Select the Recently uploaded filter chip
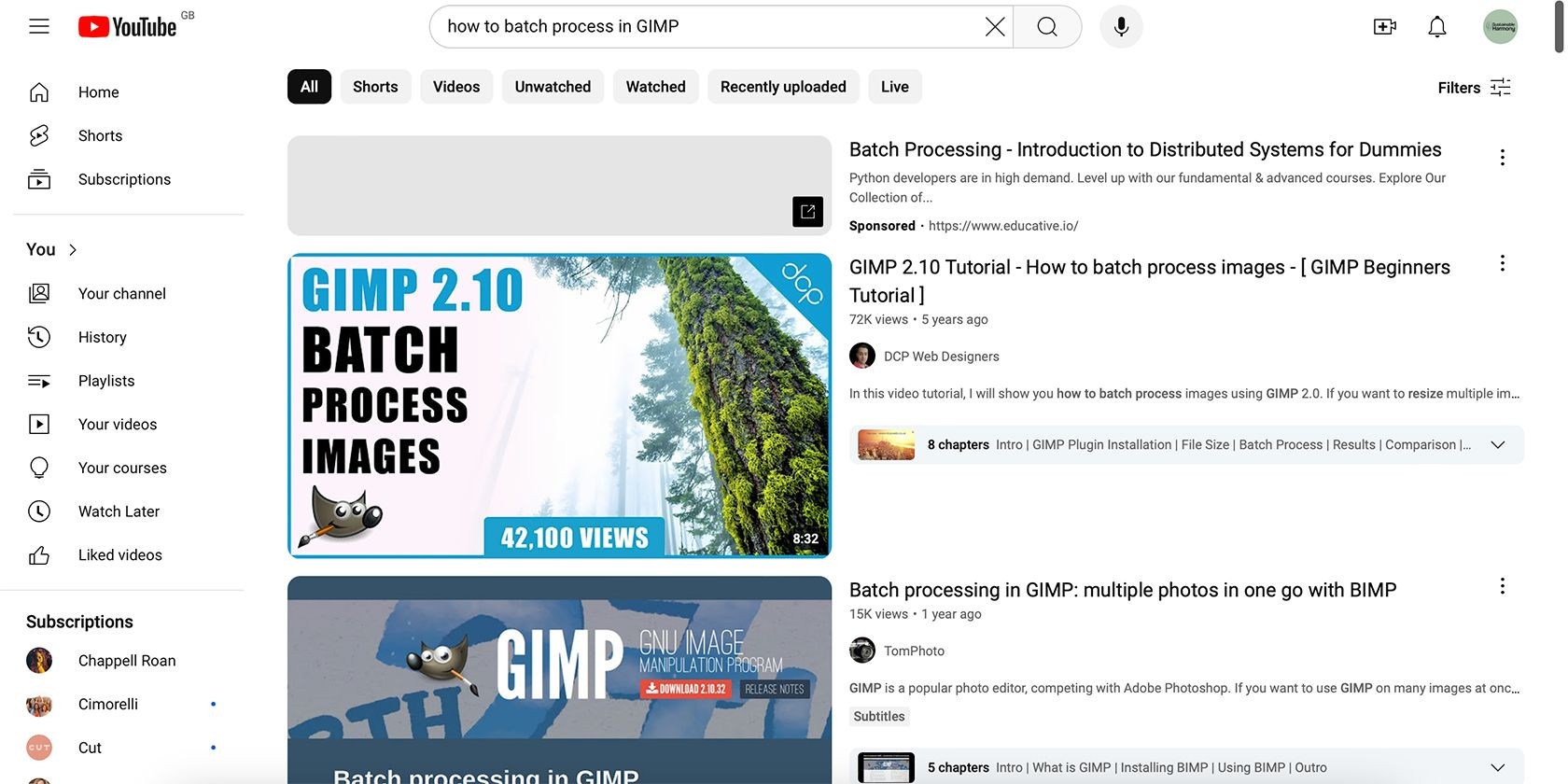 pos(783,87)
